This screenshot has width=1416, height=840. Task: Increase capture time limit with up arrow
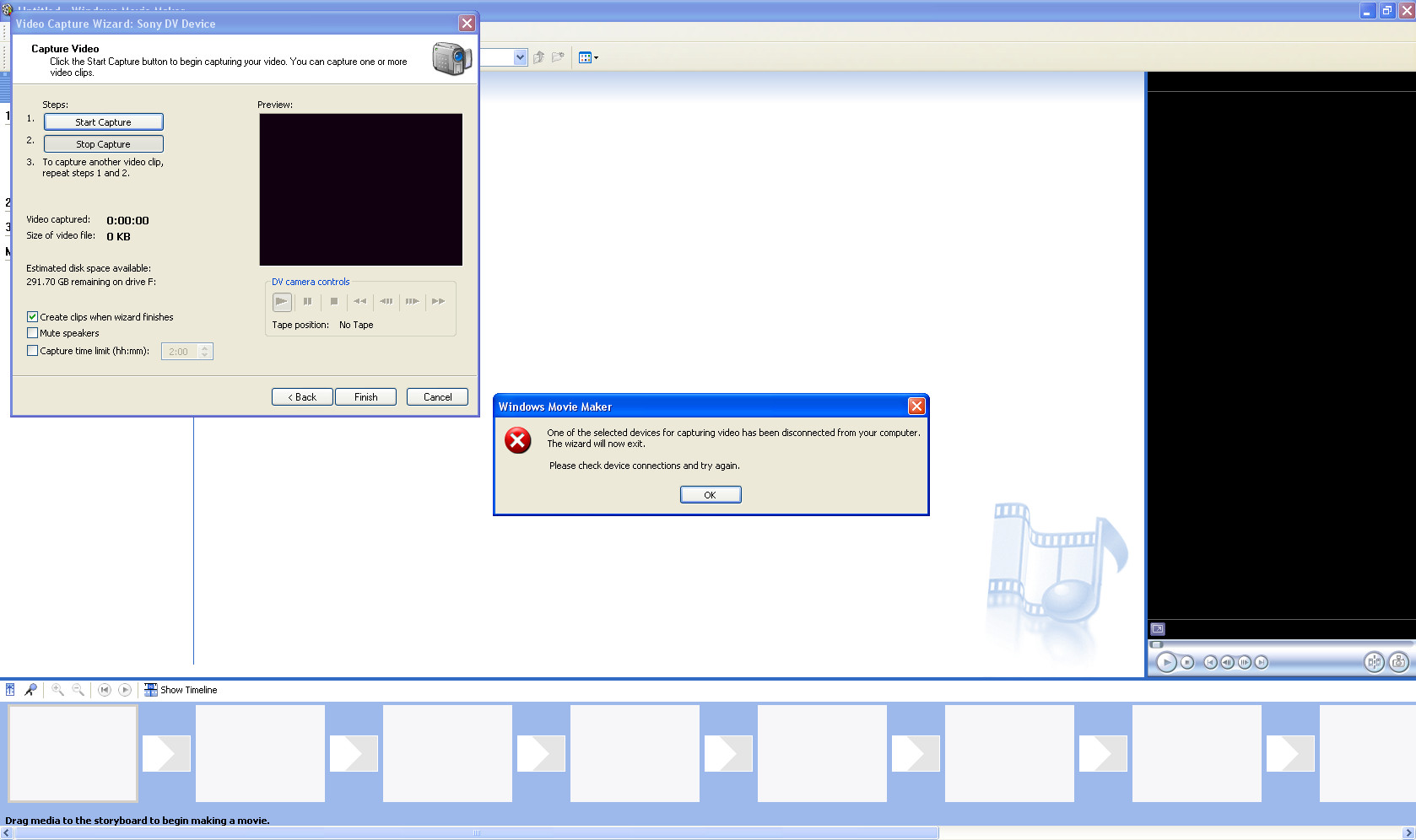[x=205, y=347]
